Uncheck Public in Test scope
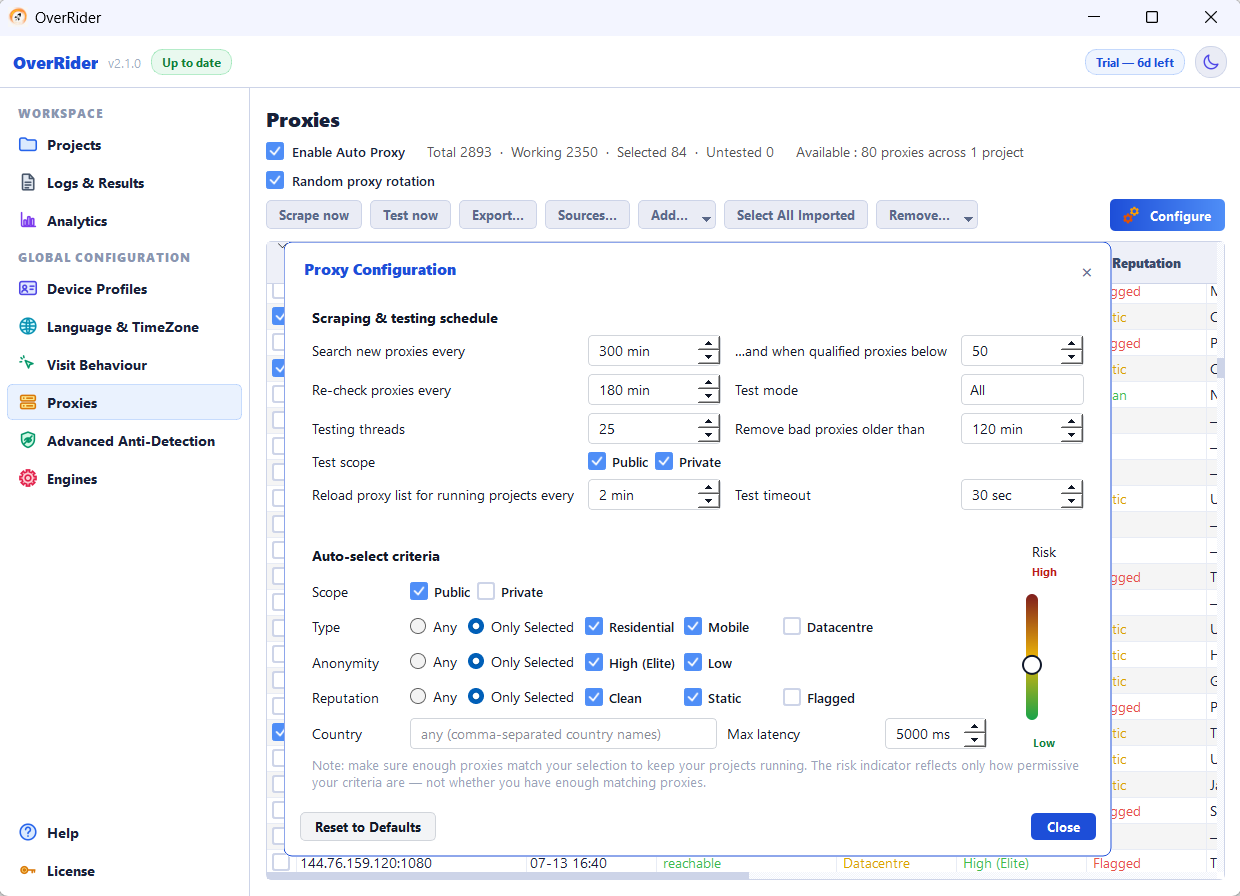The width and height of the screenshot is (1240, 896). click(597, 462)
